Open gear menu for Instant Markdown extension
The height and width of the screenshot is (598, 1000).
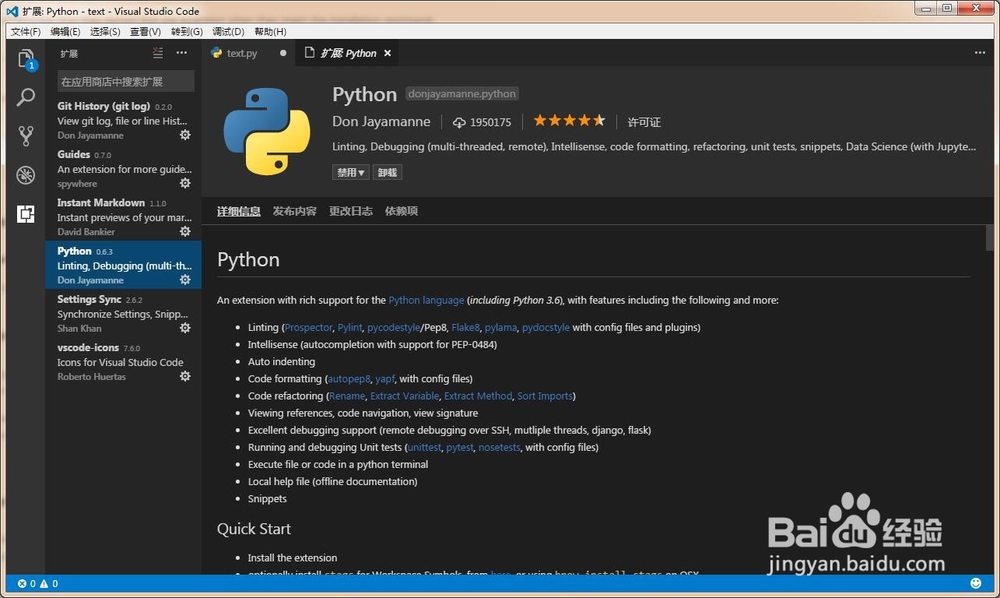click(185, 231)
